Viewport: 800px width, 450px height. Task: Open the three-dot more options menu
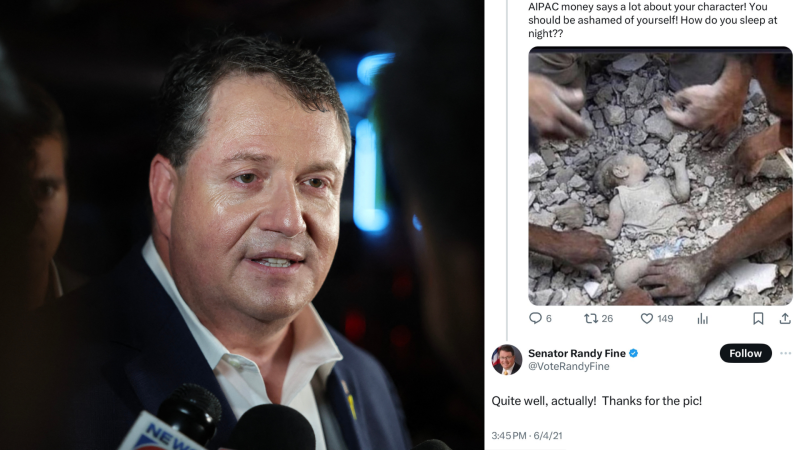click(786, 353)
